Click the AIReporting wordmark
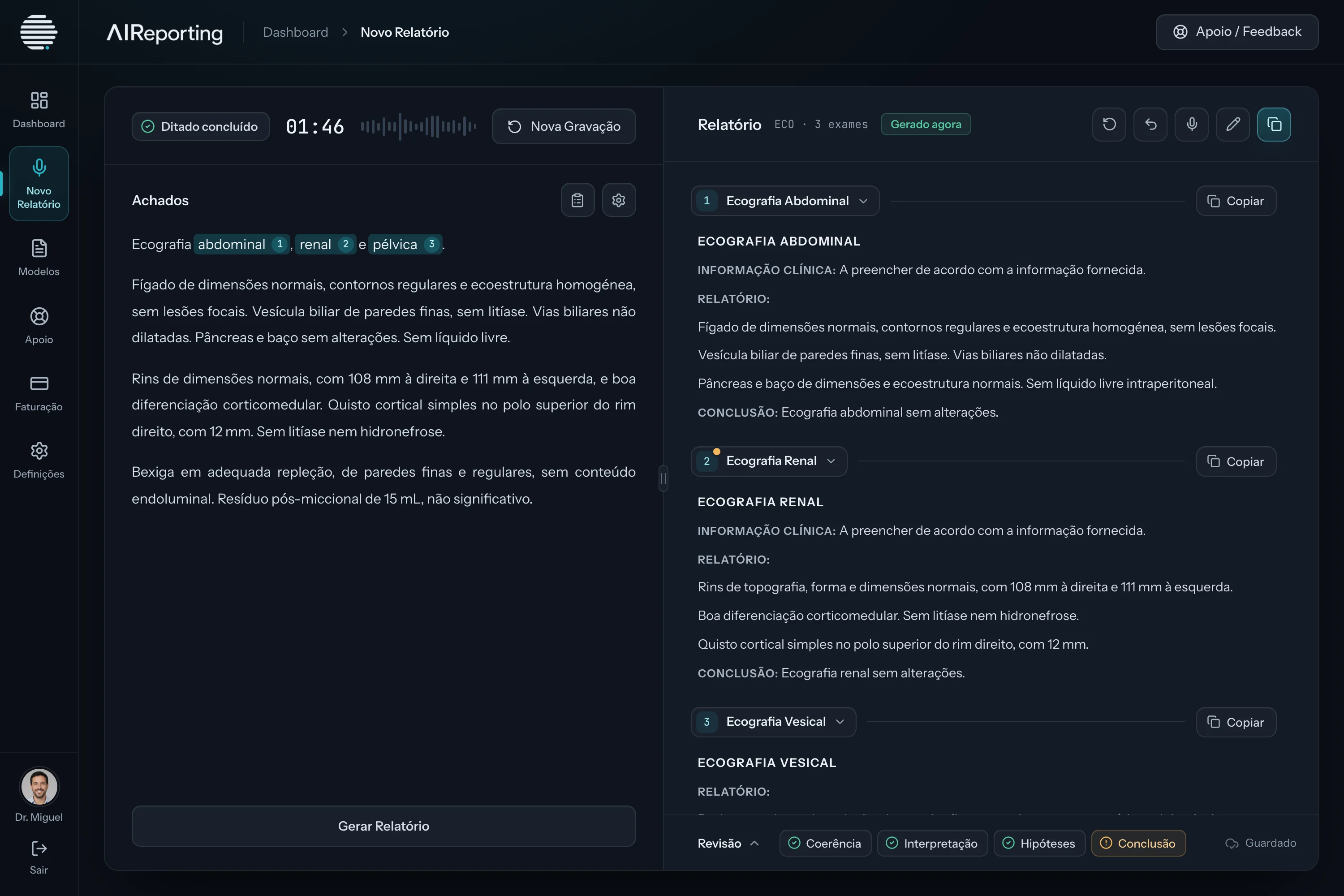Viewport: 1344px width, 896px height. 164,33
